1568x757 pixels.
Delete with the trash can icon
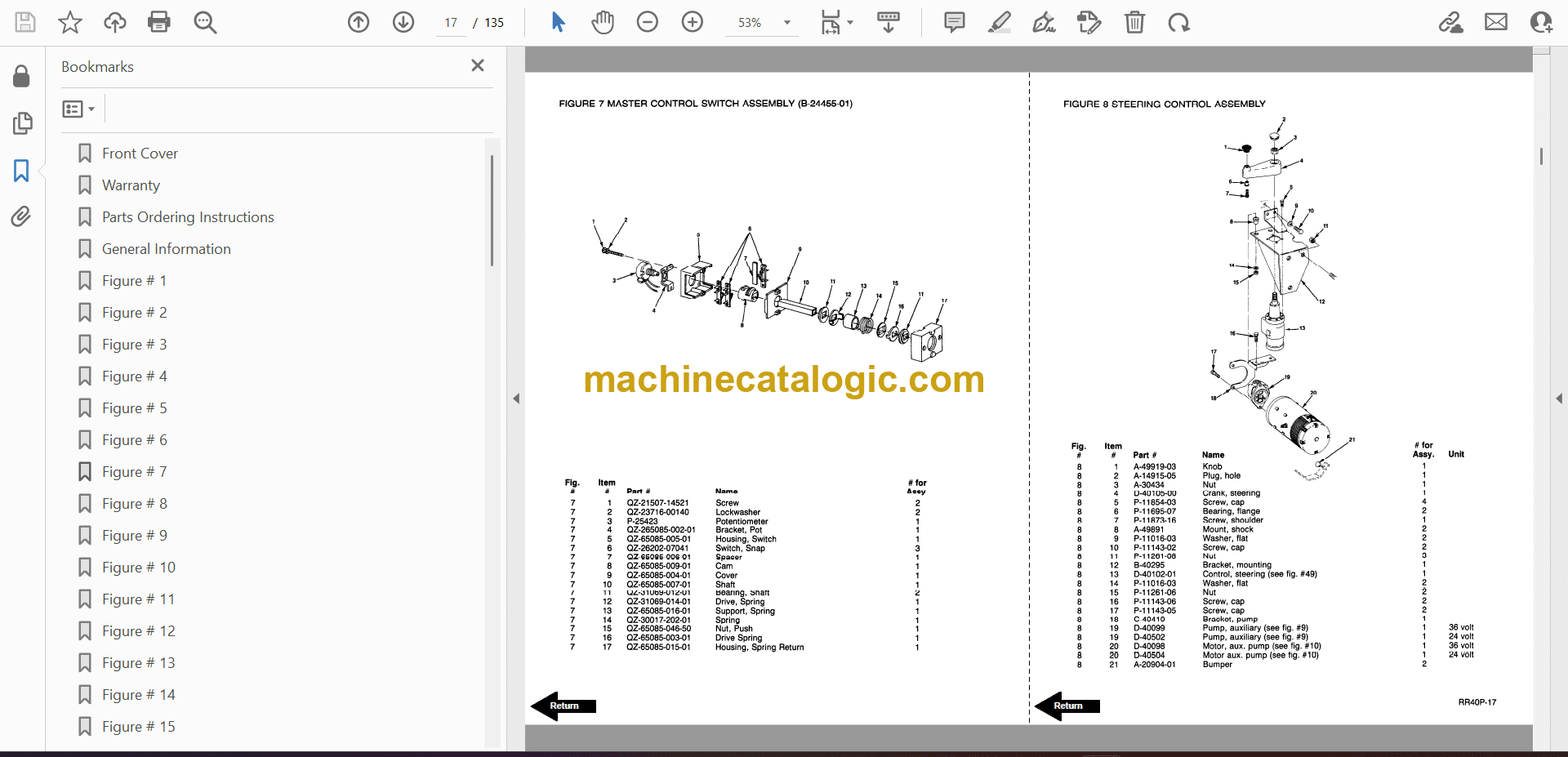click(x=1134, y=22)
